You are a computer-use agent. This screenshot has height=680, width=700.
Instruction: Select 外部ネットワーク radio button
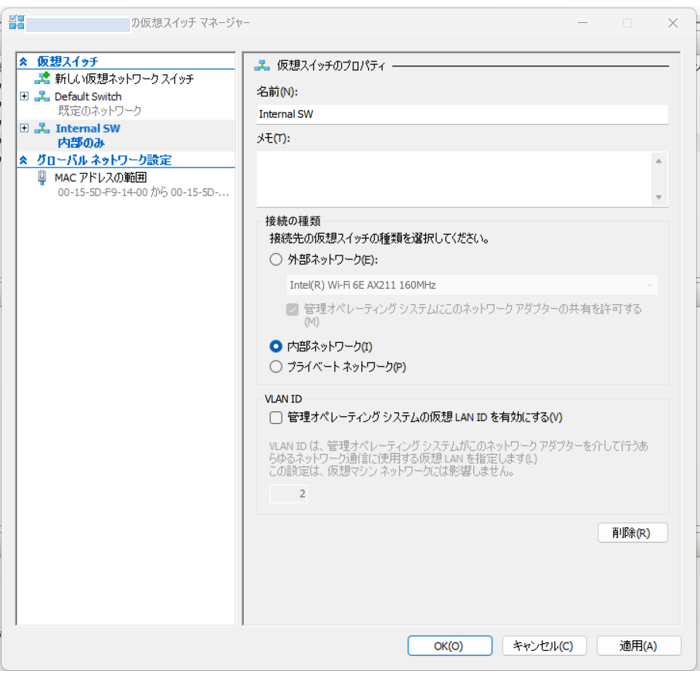(276, 259)
